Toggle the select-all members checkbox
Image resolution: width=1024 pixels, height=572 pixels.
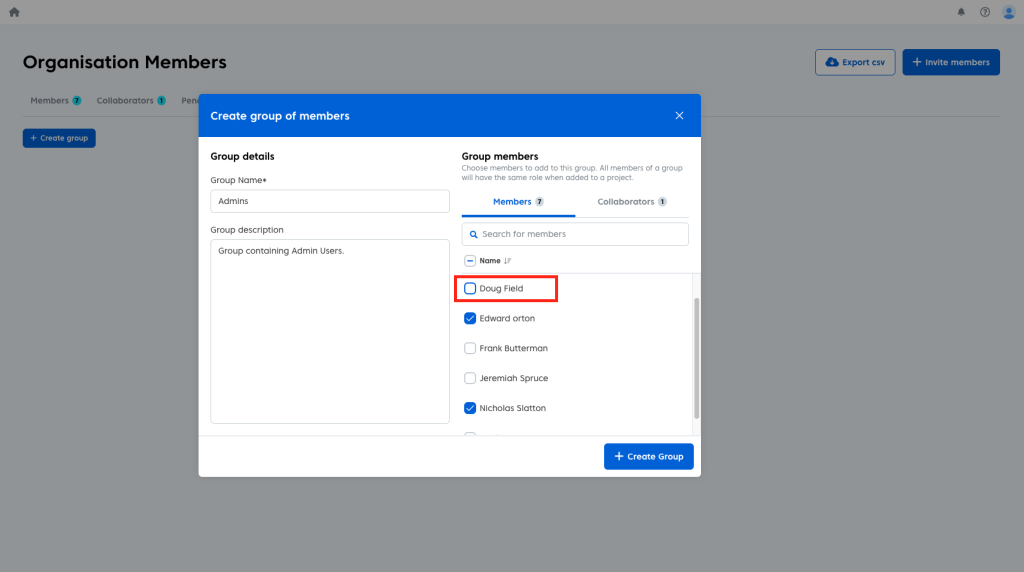tap(470, 261)
